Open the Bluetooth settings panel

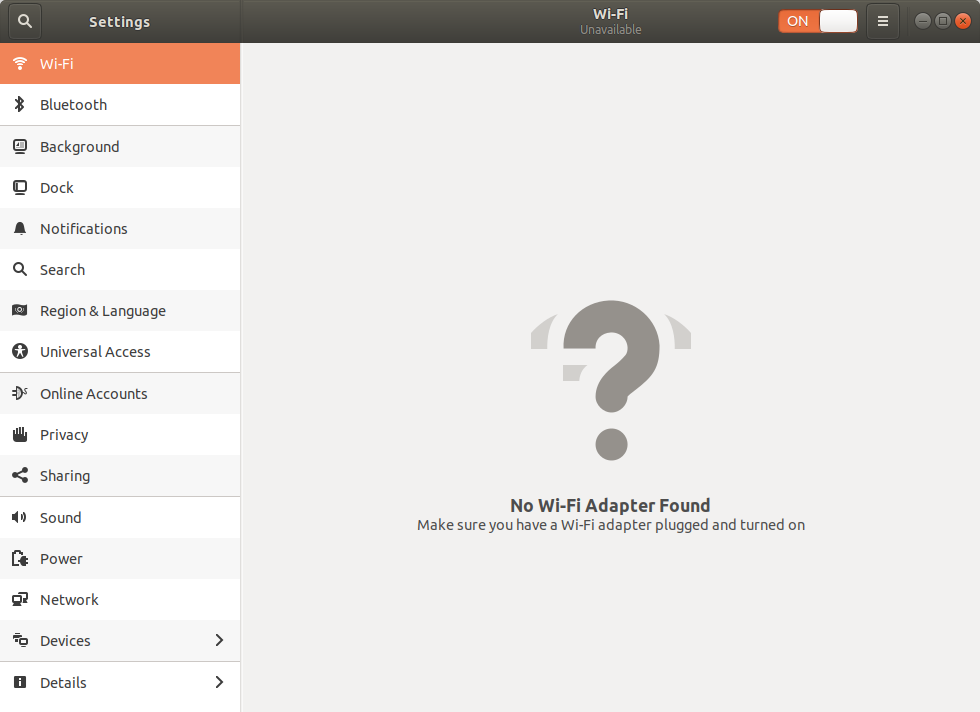(120, 104)
